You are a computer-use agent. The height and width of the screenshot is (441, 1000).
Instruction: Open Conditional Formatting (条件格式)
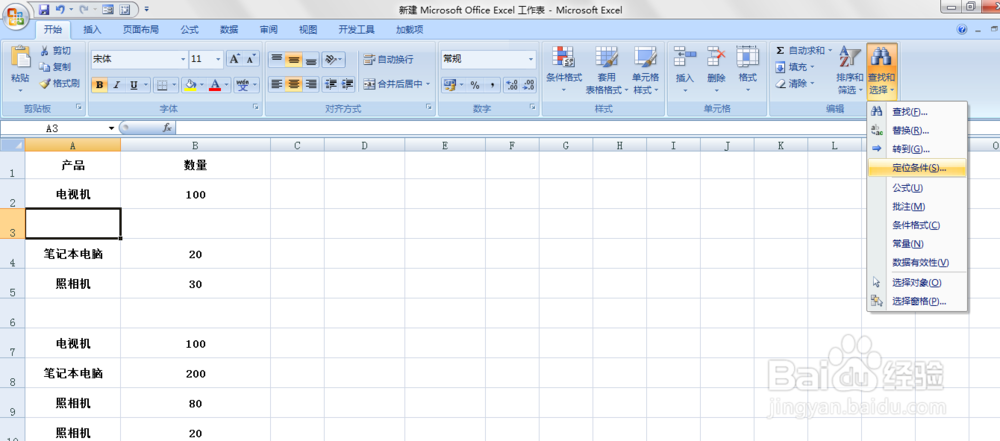(564, 69)
